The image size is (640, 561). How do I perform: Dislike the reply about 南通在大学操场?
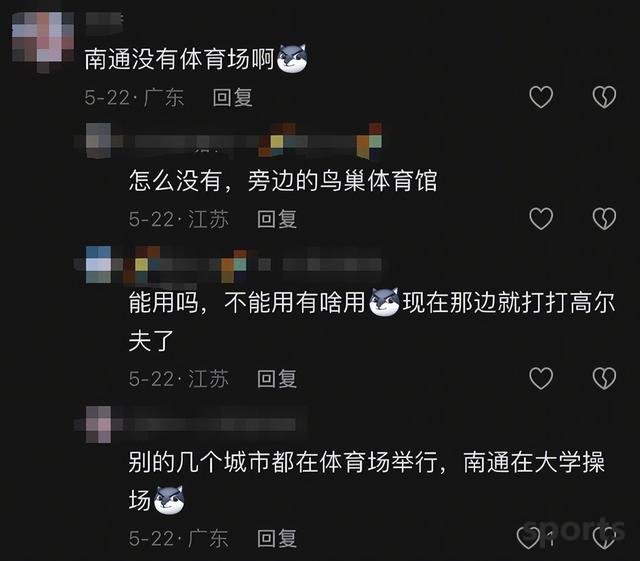click(x=604, y=538)
